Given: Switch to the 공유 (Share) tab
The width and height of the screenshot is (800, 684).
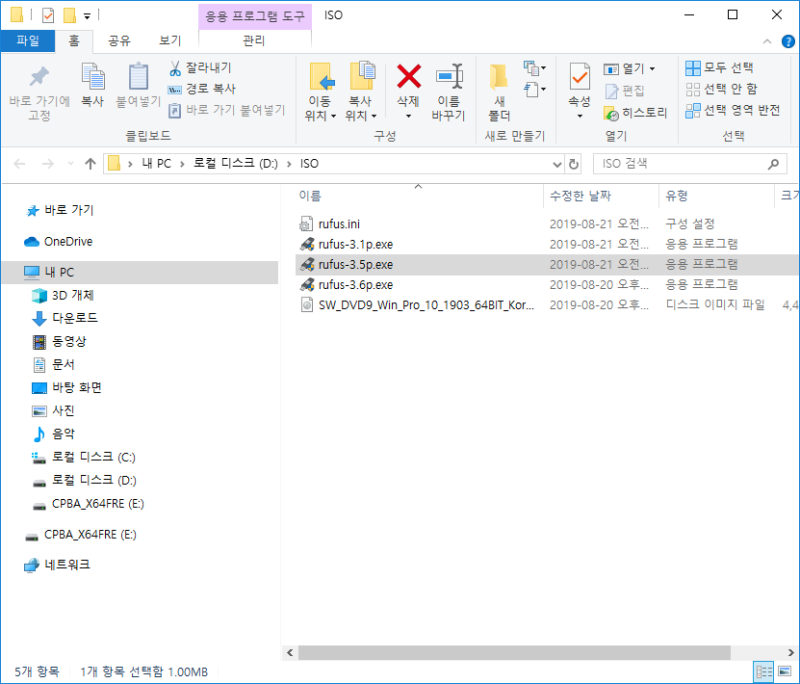Looking at the screenshot, I should pyautogui.click(x=119, y=41).
